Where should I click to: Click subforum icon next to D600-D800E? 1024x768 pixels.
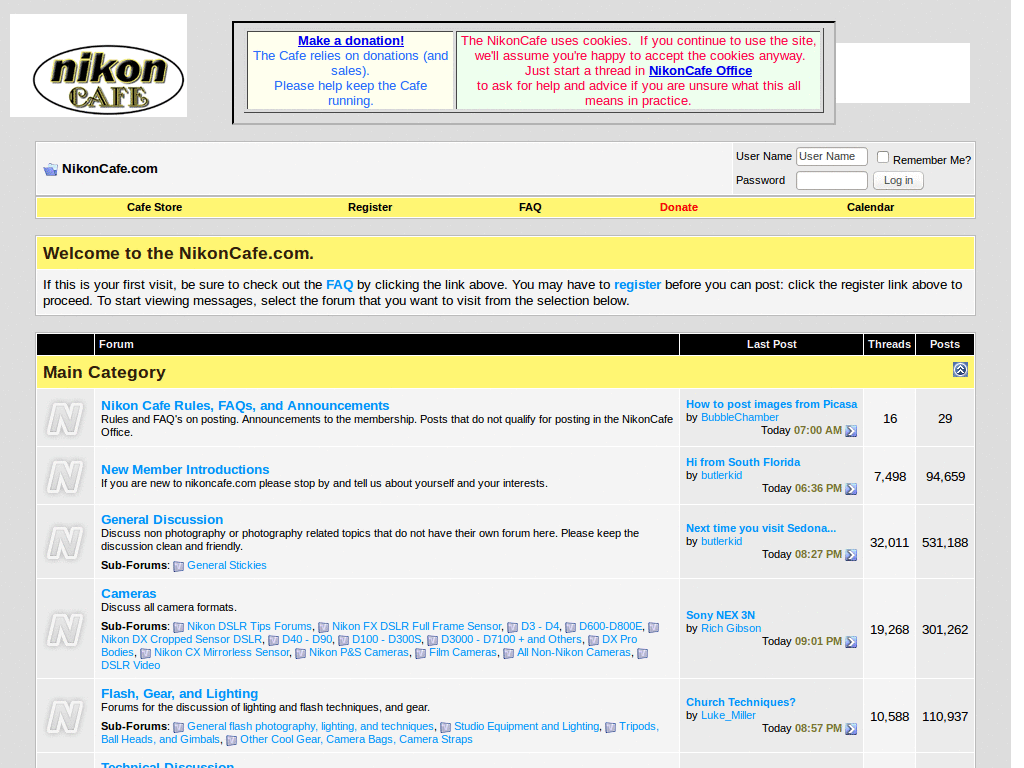click(570, 627)
